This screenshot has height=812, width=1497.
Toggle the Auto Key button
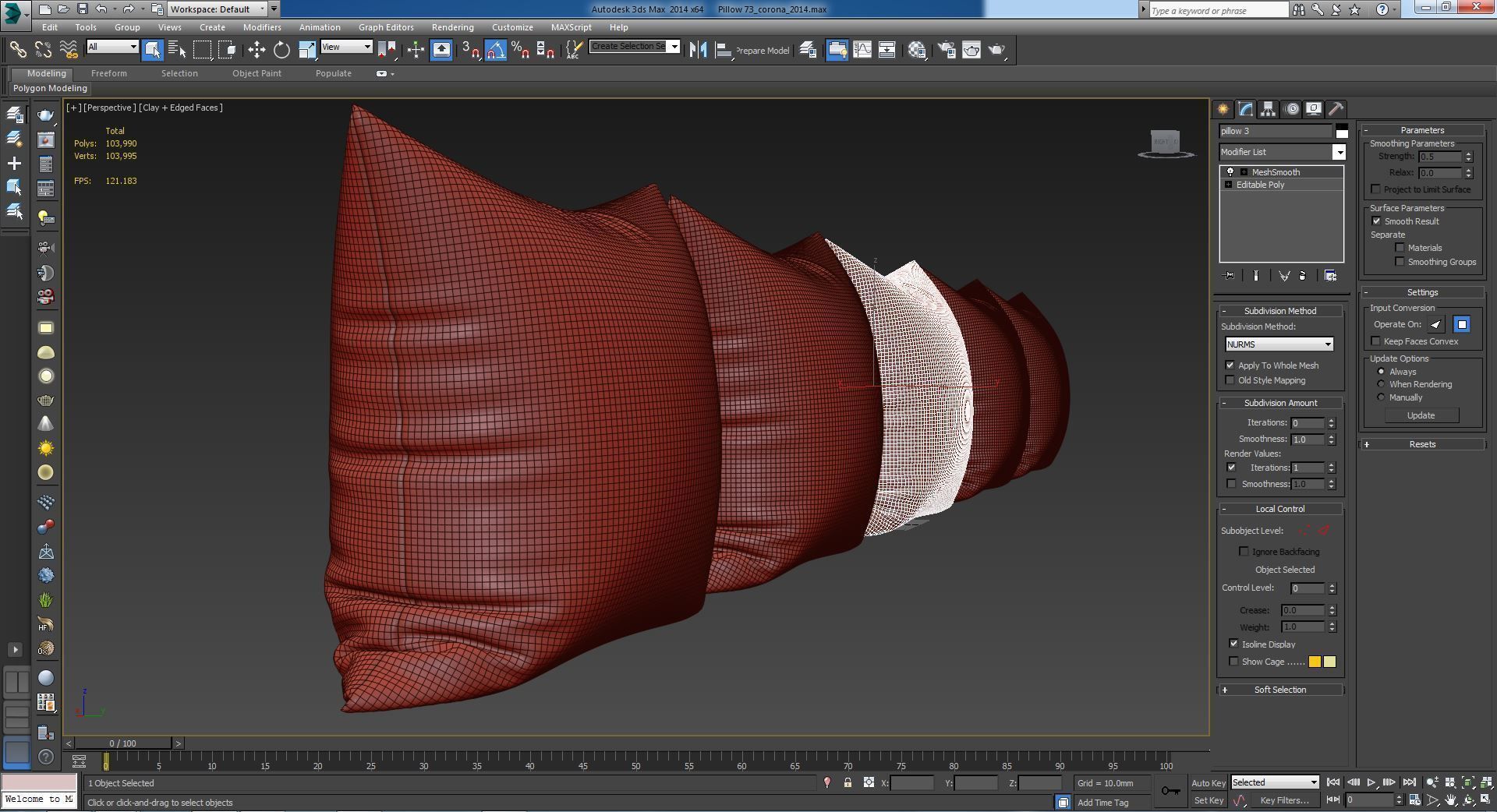[x=1209, y=783]
